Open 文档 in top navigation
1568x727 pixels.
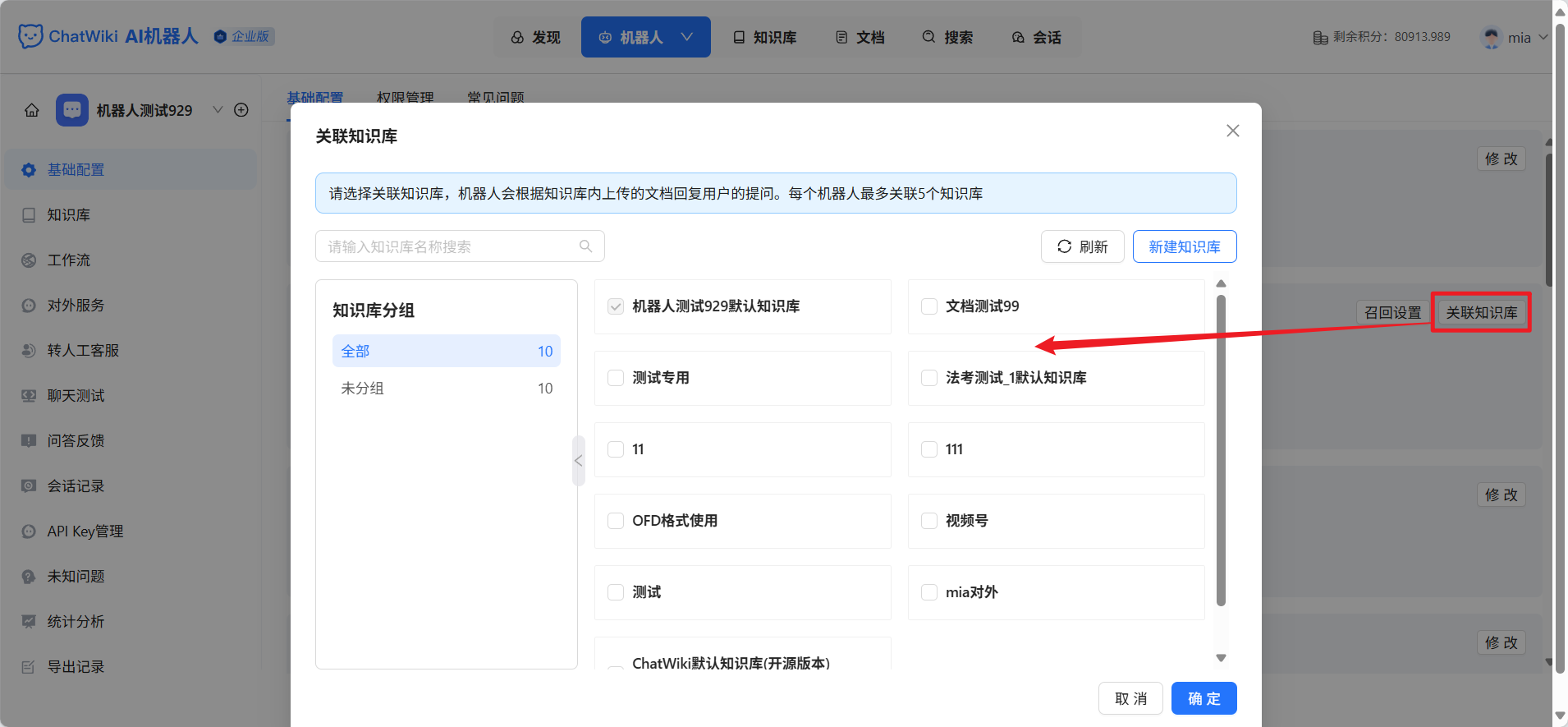[x=860, y=37]
